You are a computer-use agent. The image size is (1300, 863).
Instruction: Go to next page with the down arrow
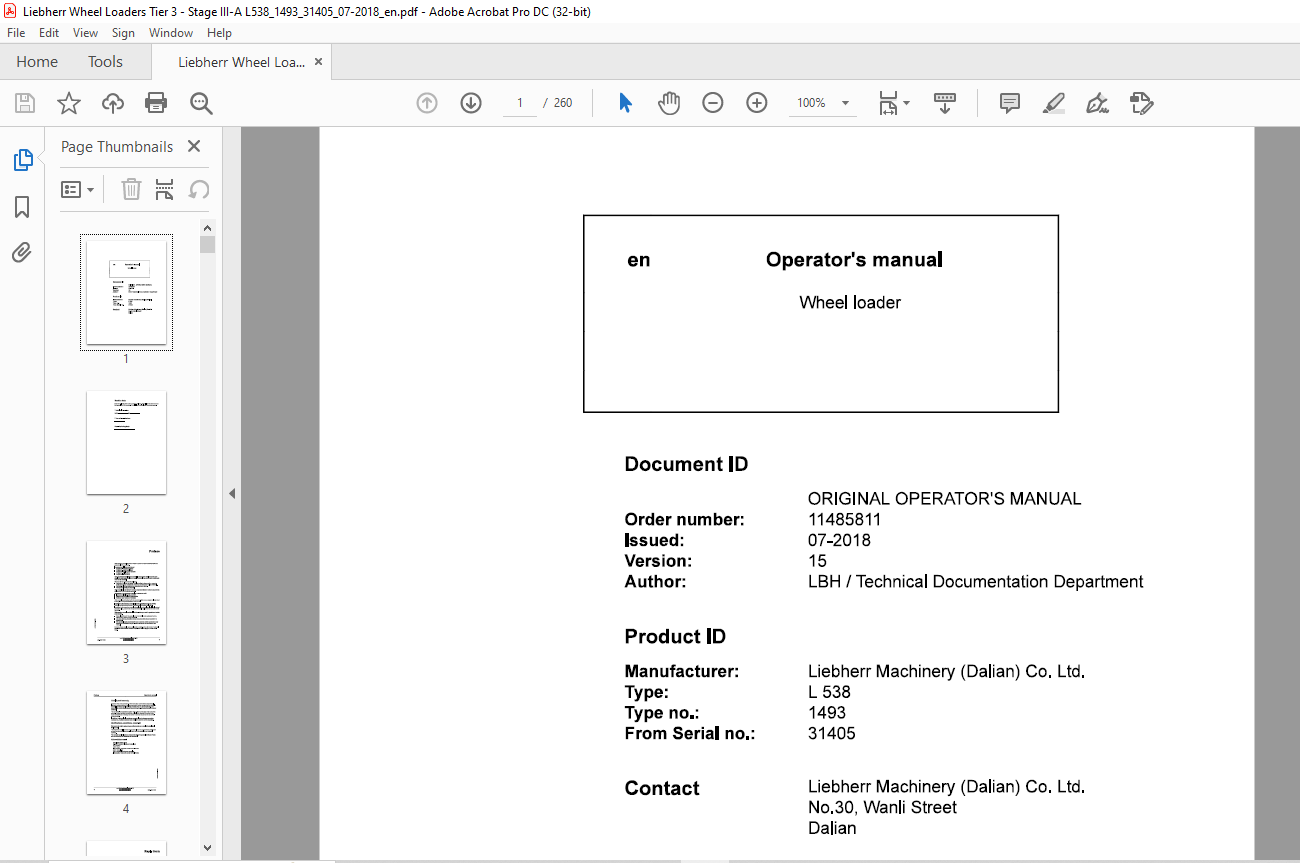tap(471, 103)
